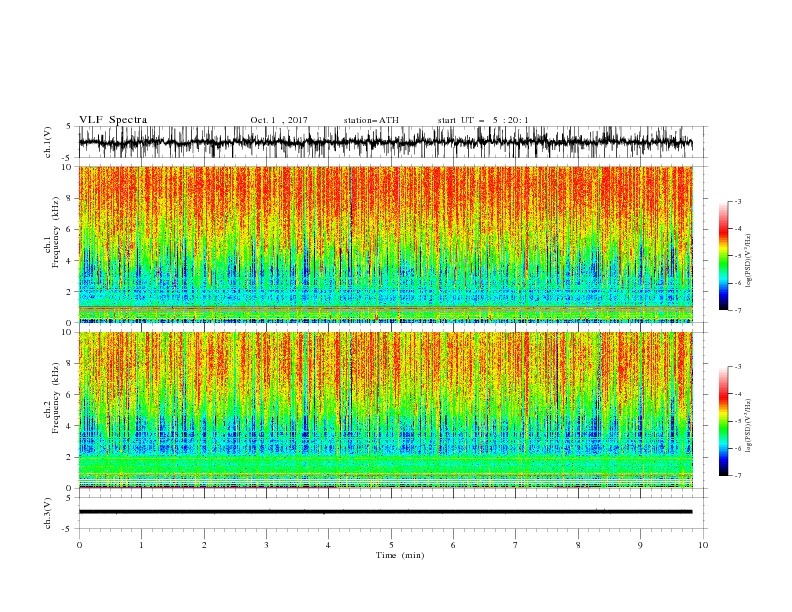792x612 pixels.
Task: Click the ch.2 colorbar log(PSD) unit label
Action: pos(749,425)
